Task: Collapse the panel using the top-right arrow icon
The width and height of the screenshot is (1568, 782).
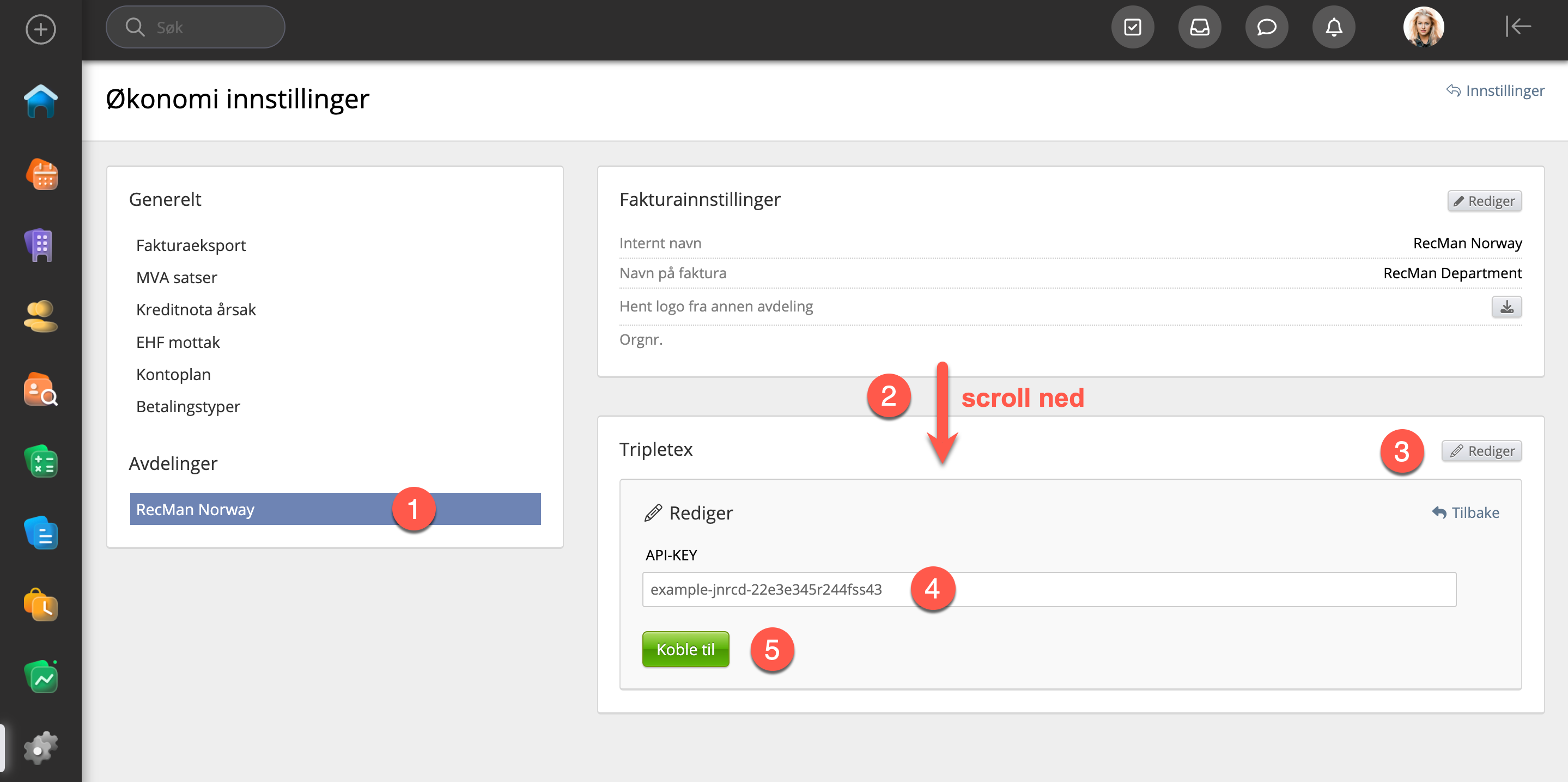Action: pos(1518,27)
